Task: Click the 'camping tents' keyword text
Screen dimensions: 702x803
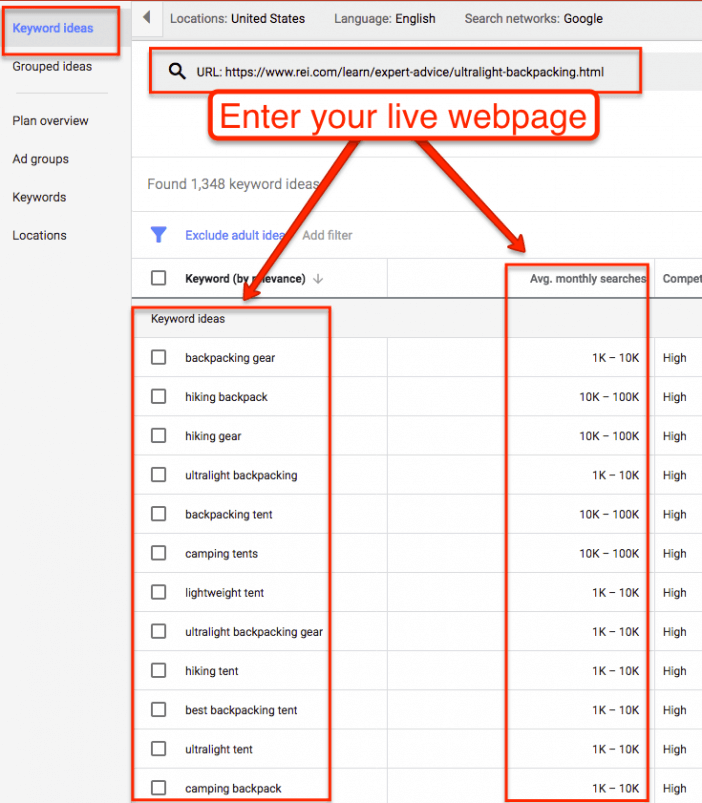Action: [221, 554]
